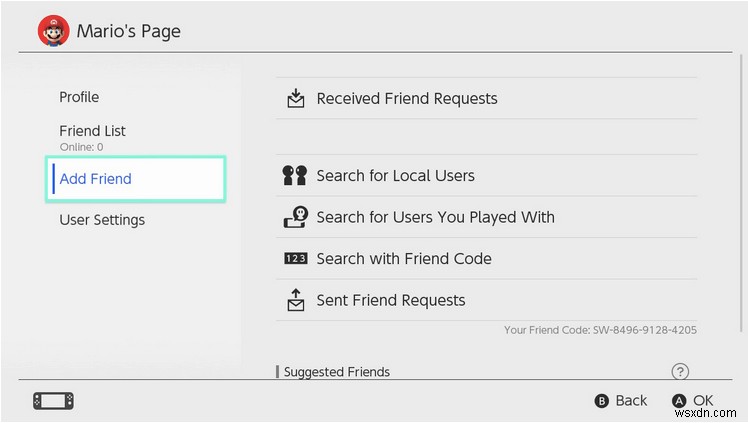Select Search for Users You Played With

(435, 217)
